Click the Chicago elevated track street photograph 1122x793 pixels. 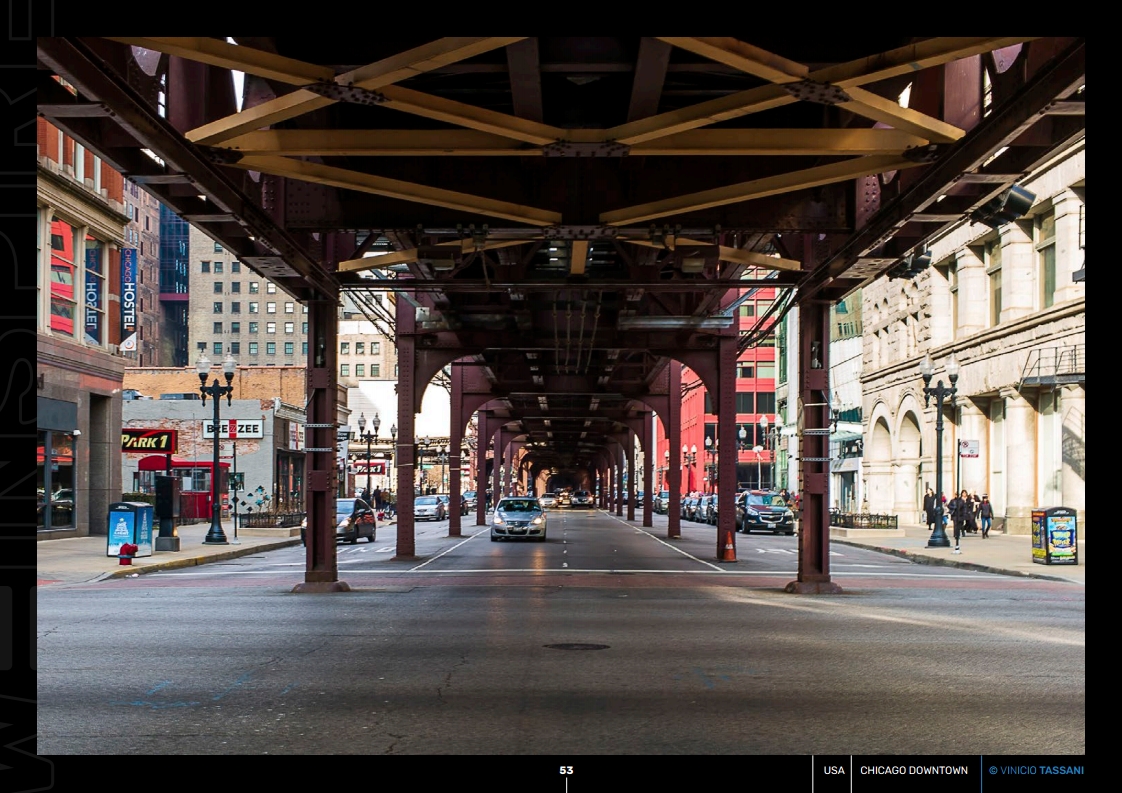click(561, 396)
